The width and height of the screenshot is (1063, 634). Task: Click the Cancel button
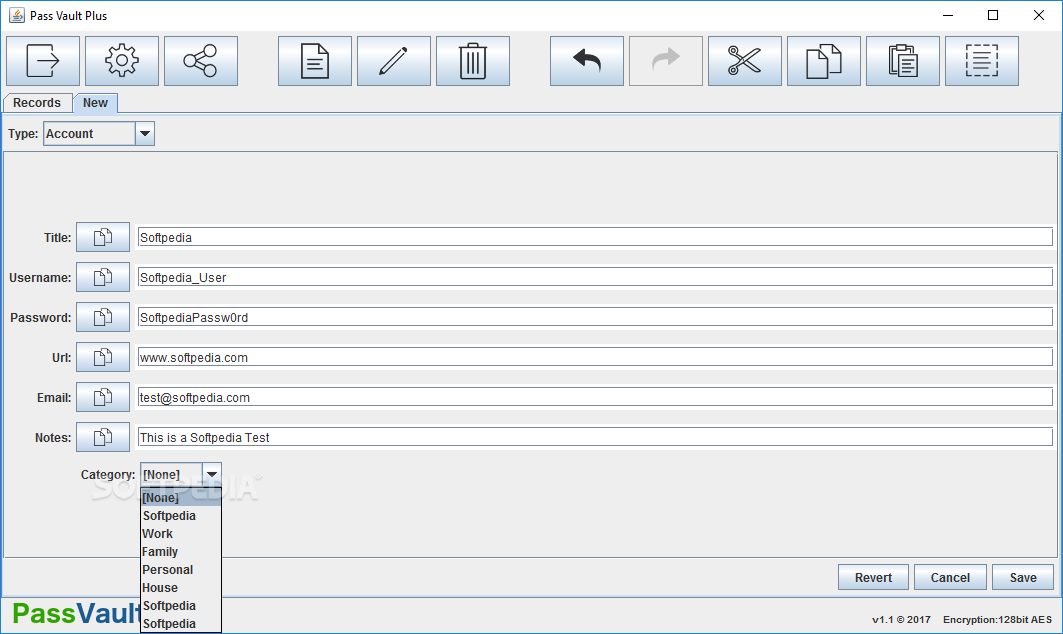[950, 578]
